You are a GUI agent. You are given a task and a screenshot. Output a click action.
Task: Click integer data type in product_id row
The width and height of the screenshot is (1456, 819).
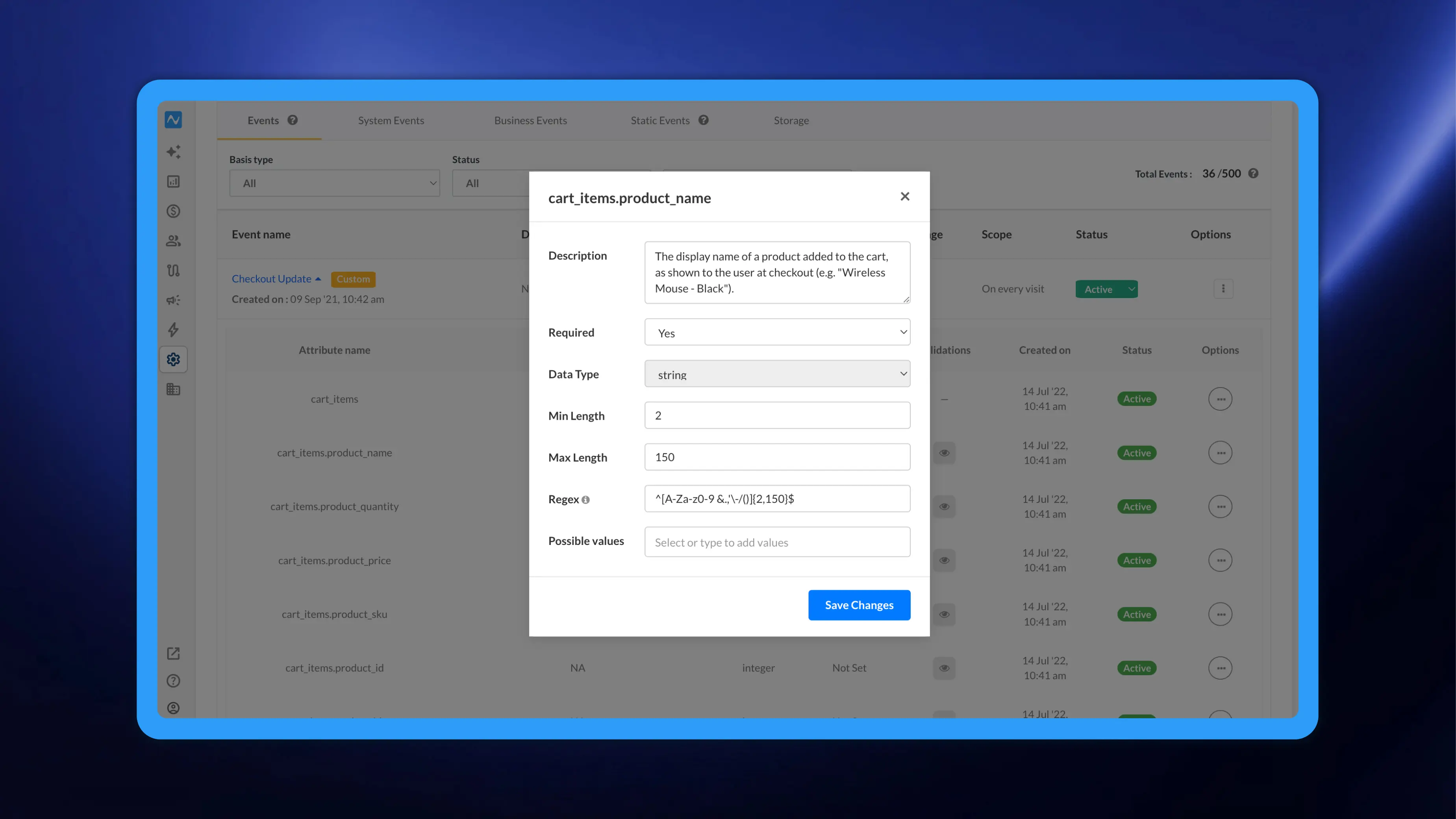pyautogui.click(x=758, y=668)
